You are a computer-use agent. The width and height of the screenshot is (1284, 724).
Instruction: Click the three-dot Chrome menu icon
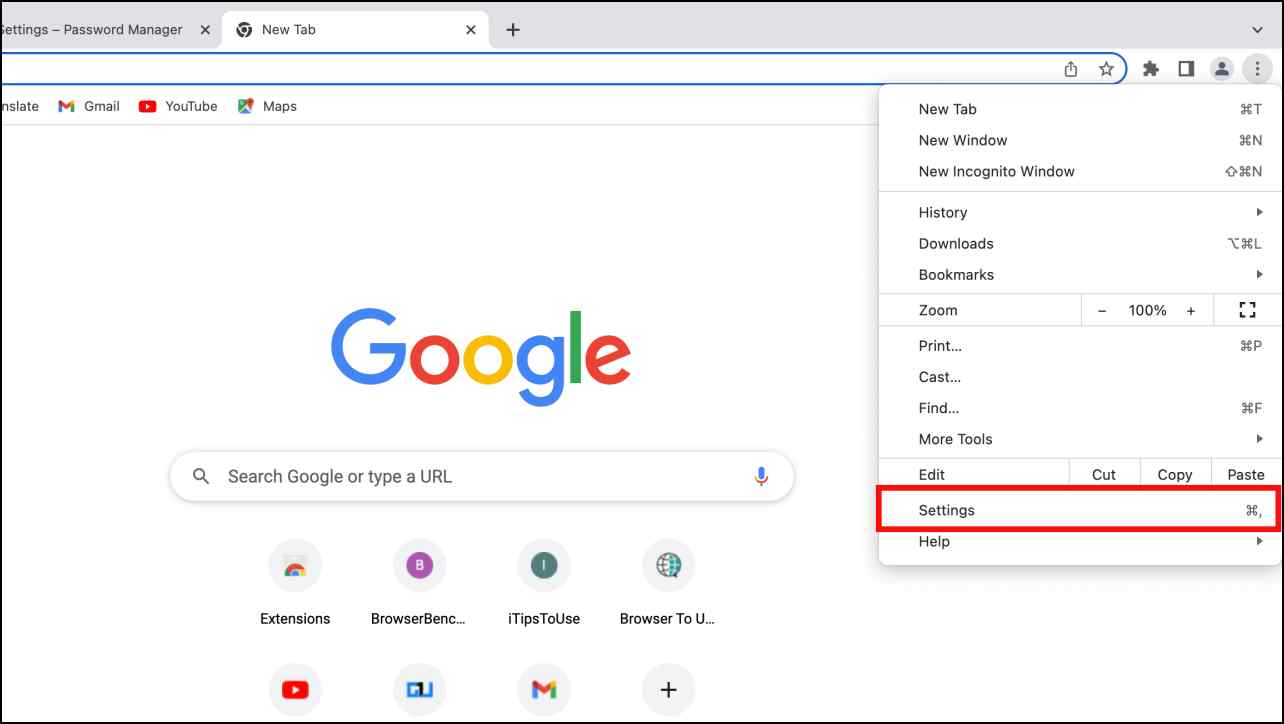(x=1257, y=69)
